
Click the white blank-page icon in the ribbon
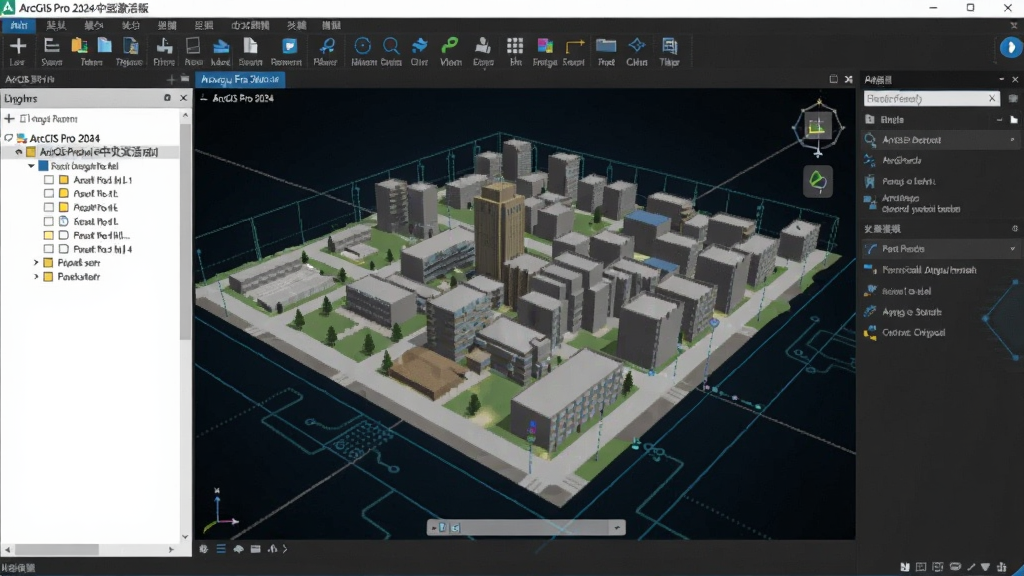point(250,46)
